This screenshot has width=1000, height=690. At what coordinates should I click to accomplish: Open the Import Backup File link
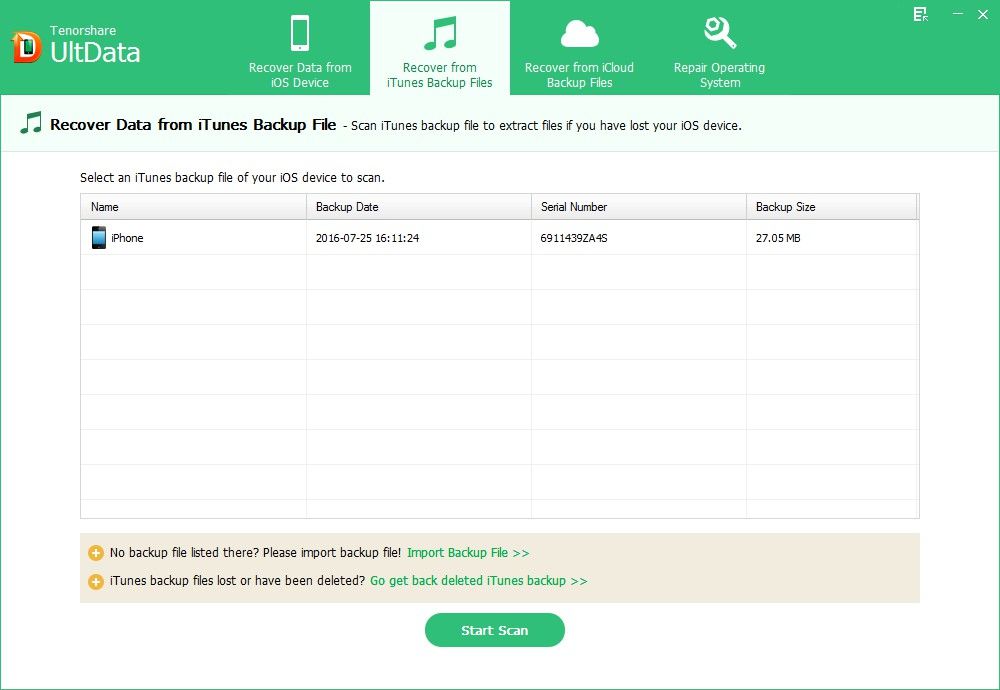coord(468,552)
